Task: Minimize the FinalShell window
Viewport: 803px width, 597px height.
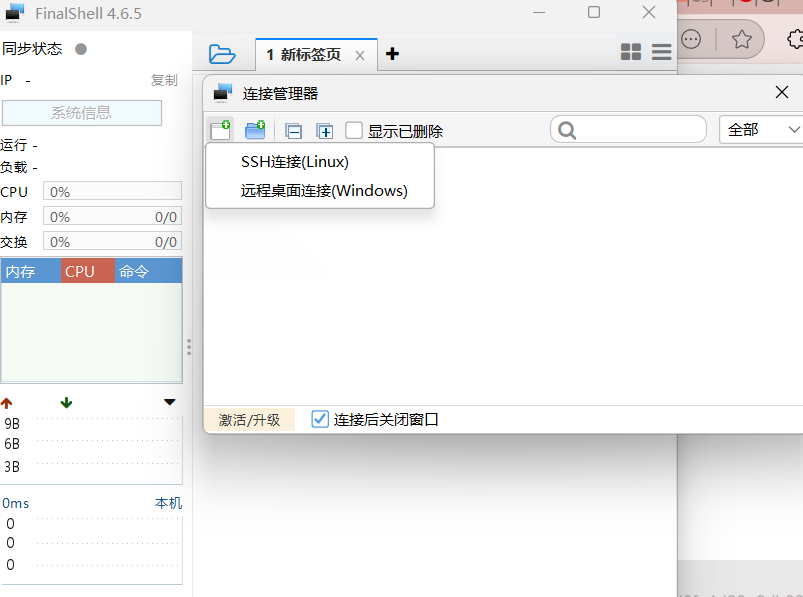Action: coord(539,12)
